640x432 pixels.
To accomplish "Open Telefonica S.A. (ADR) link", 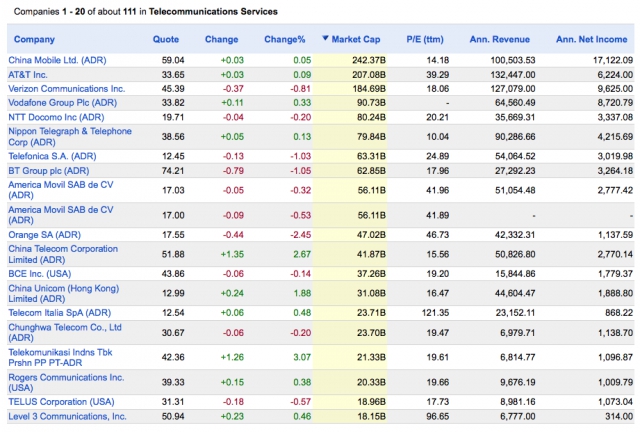I will click(52, 156).
